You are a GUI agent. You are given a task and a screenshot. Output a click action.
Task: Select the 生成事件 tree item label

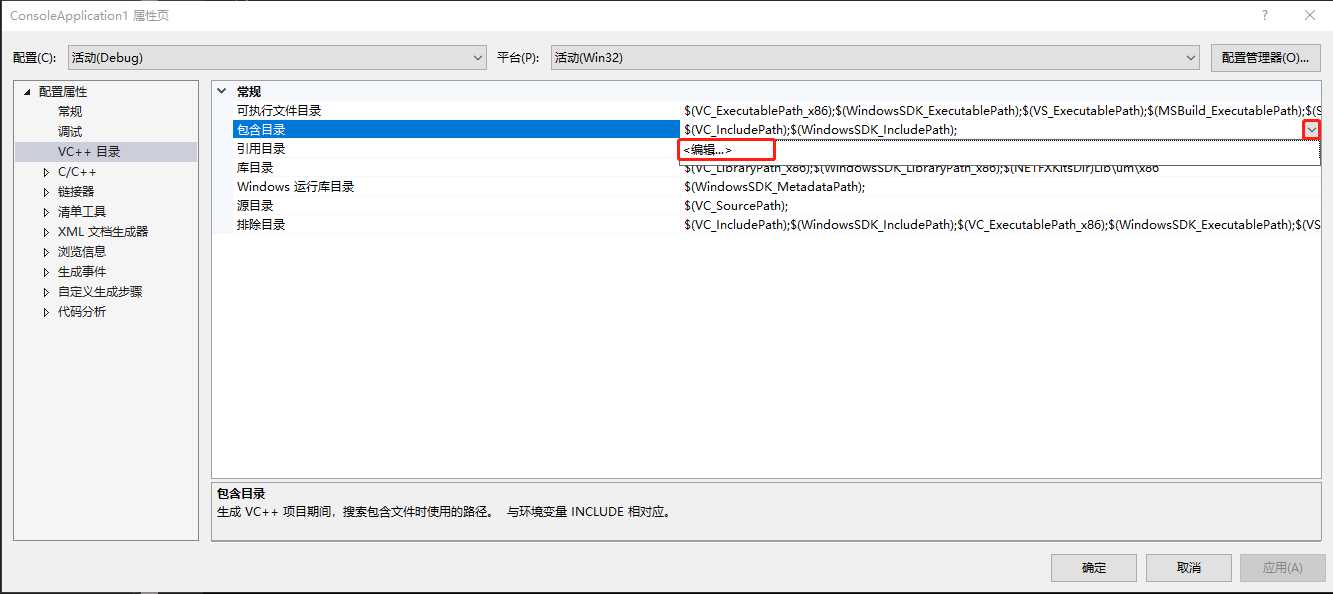(x=82, y=271)
